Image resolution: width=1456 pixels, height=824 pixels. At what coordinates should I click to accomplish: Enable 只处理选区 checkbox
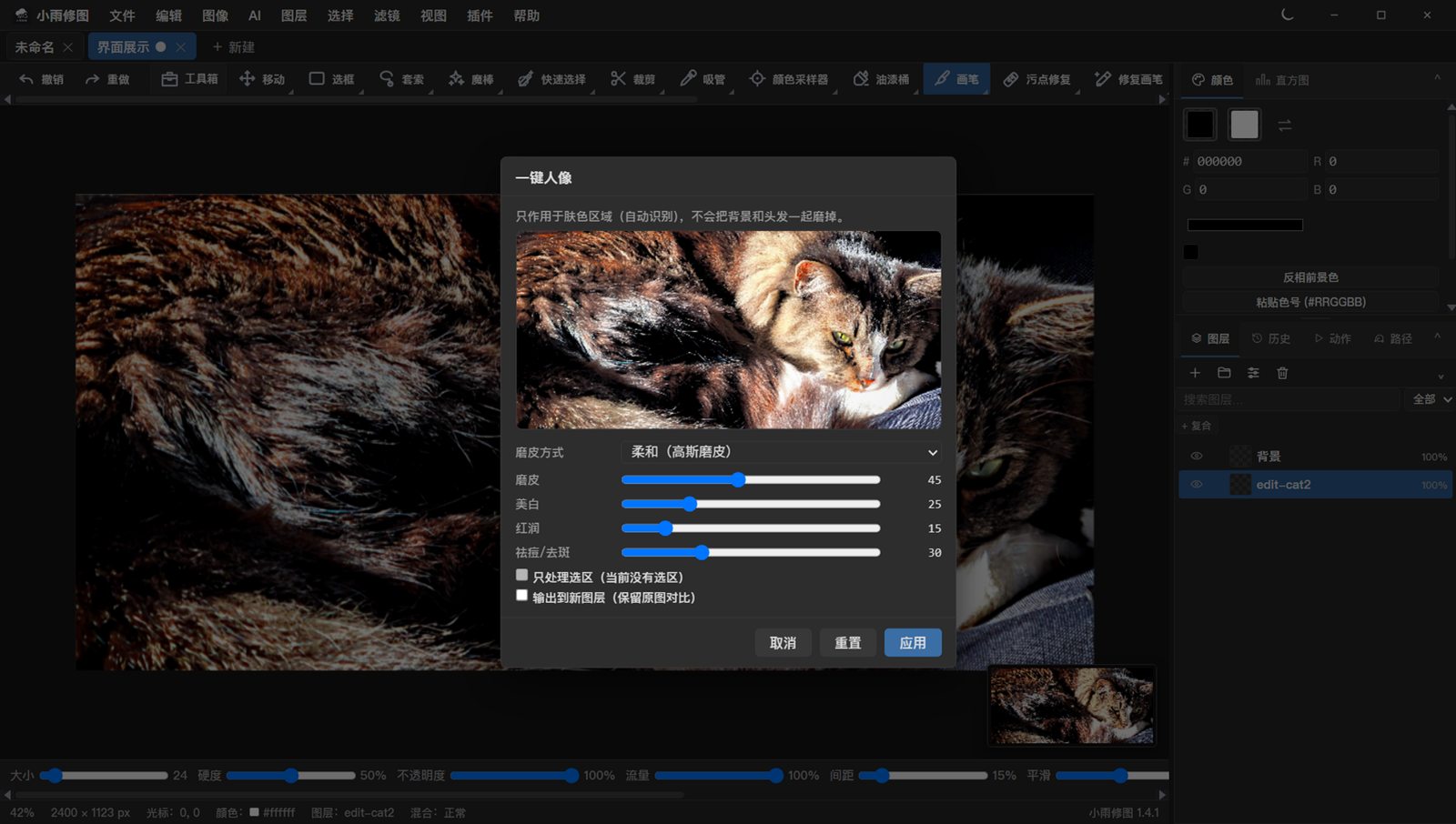[x=521, y=575]
